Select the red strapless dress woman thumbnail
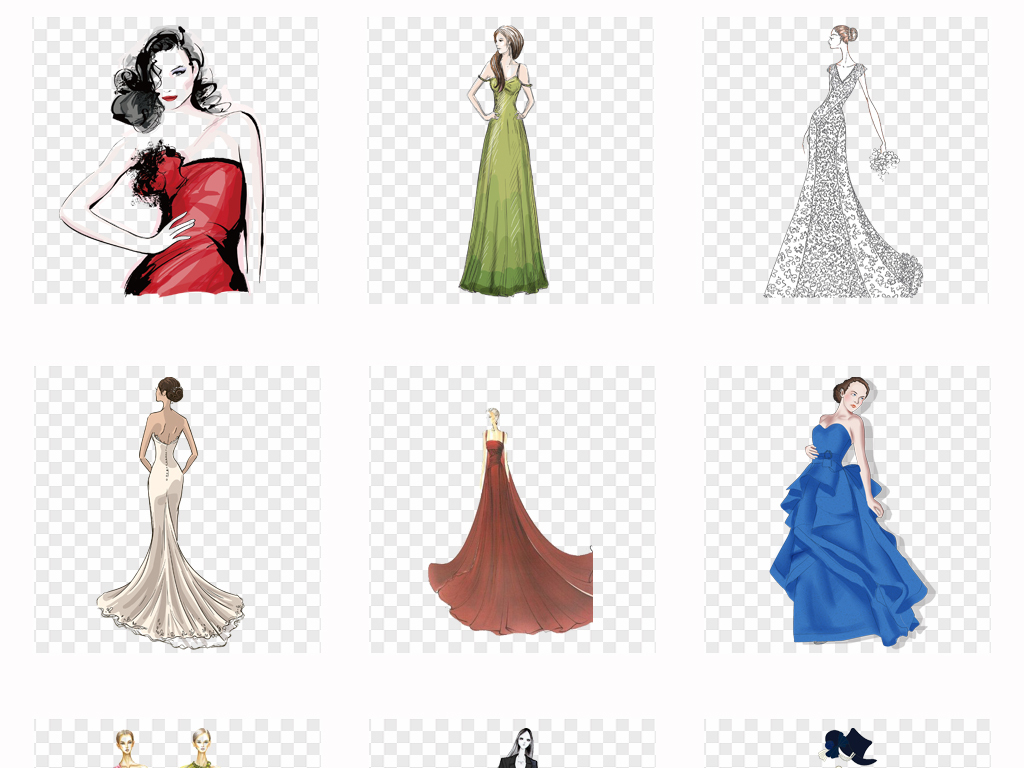1024x768 pixels. click(176, 160)
